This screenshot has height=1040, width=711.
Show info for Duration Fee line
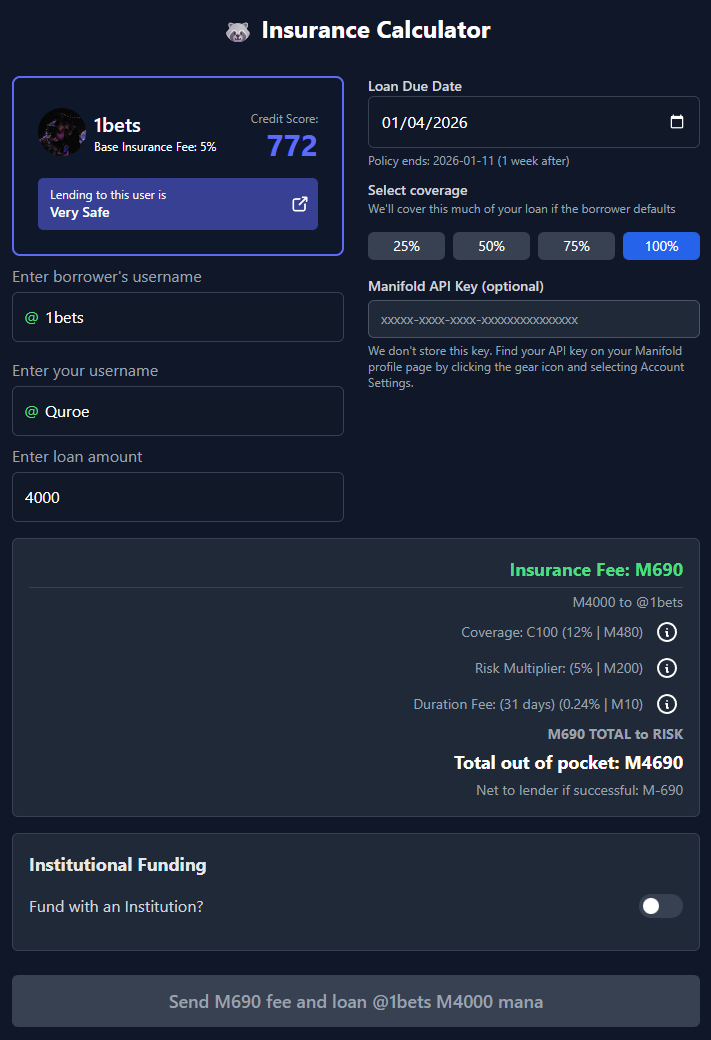pos(667,704)
